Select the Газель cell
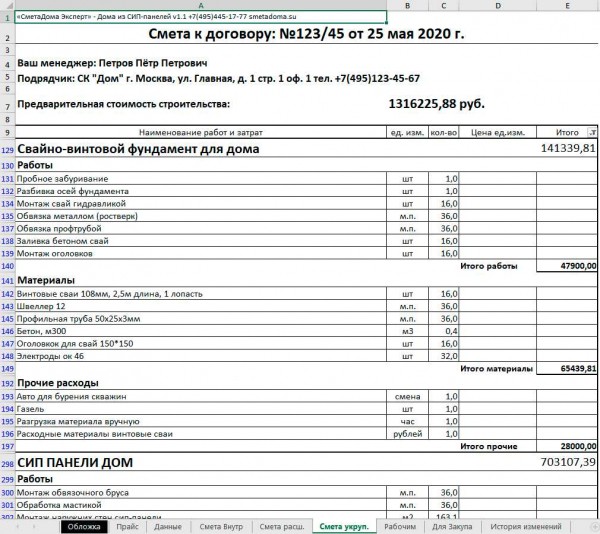The width and height of the screenshot is (600, 534). (x=201, y=409)
